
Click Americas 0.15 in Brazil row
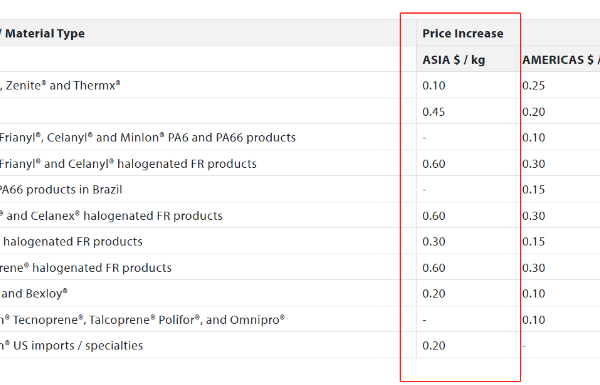533,190
